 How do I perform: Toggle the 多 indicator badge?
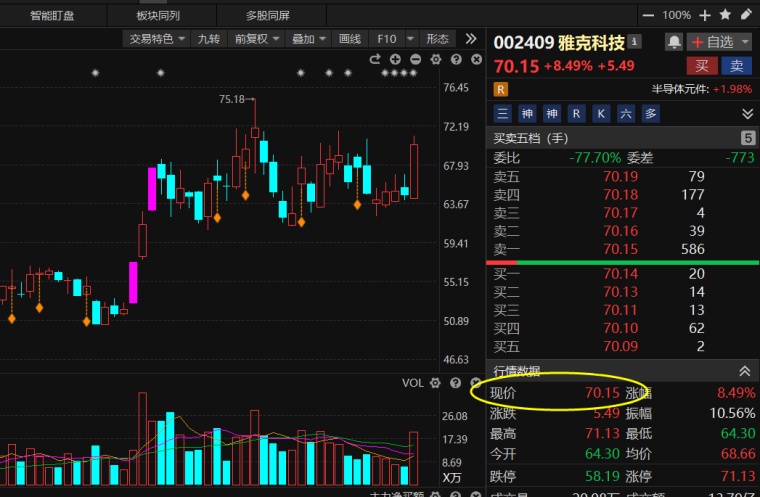click(650, 114)
